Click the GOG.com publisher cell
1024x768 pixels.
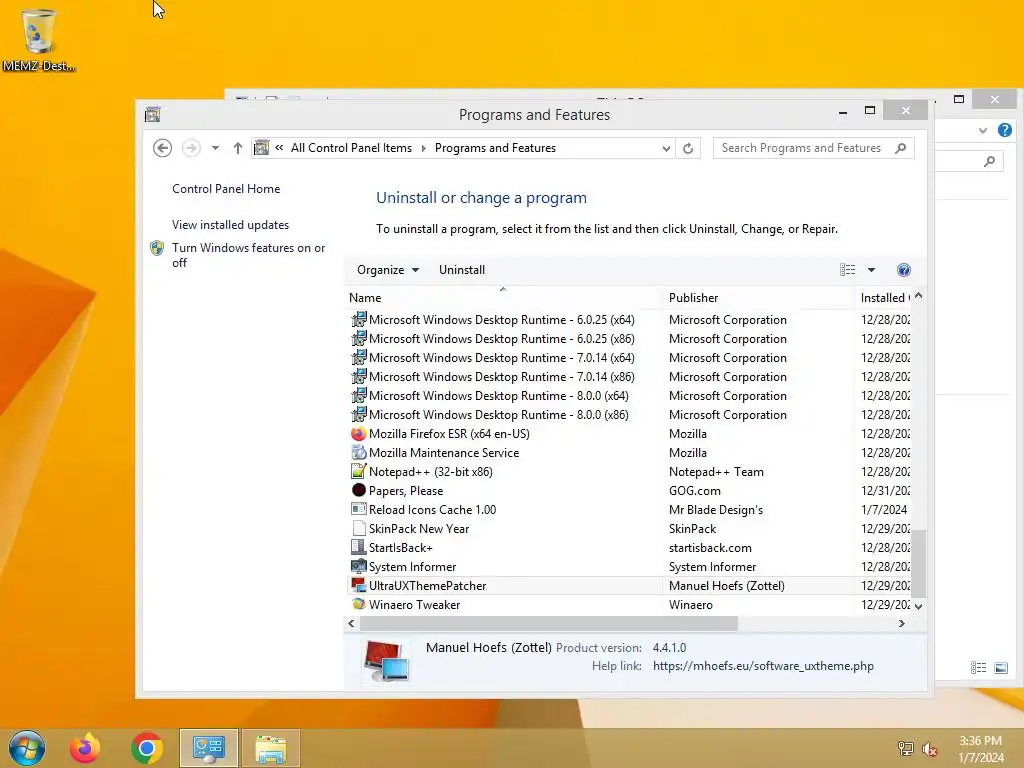pos(695,490)
